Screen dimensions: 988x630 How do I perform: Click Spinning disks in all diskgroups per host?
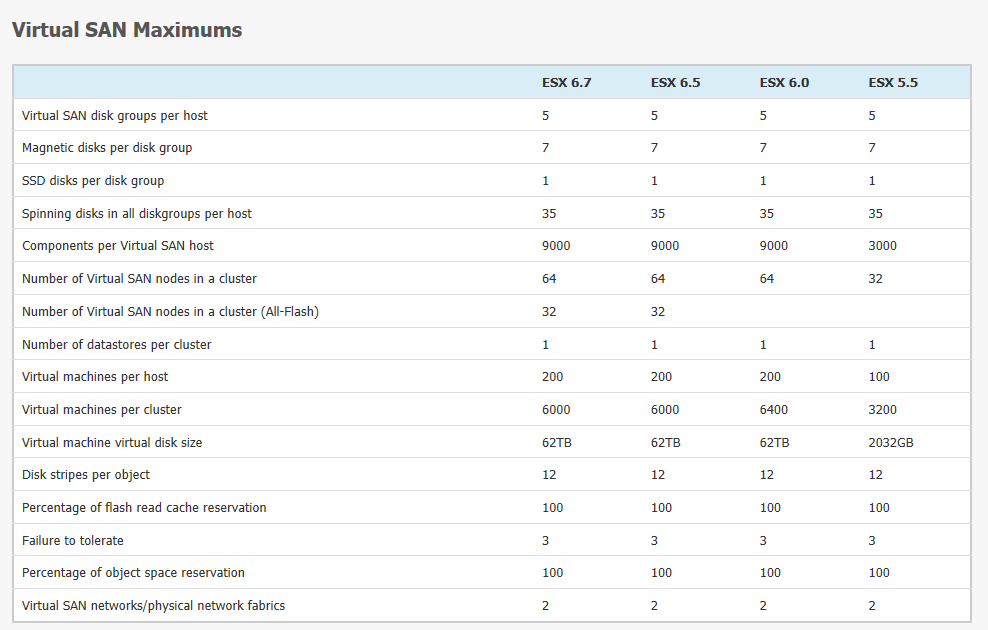(x=137, y=213)
